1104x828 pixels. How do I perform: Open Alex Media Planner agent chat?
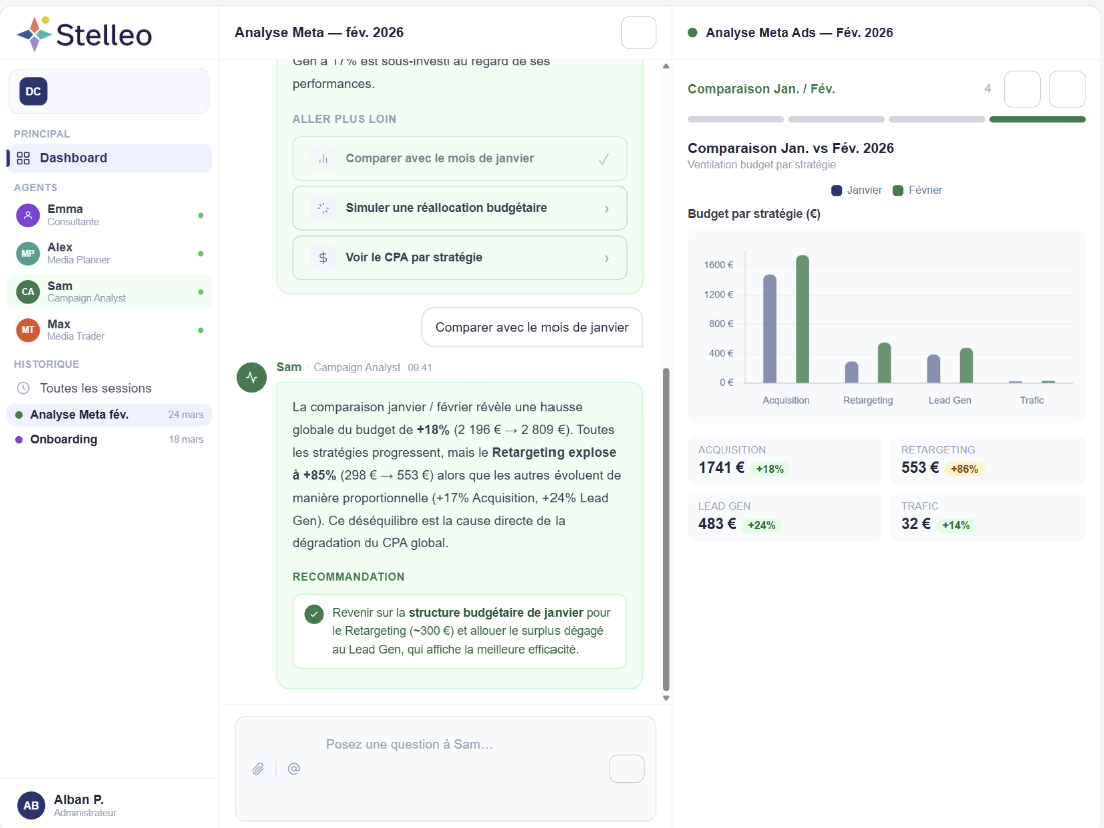(x=109, y=253)
